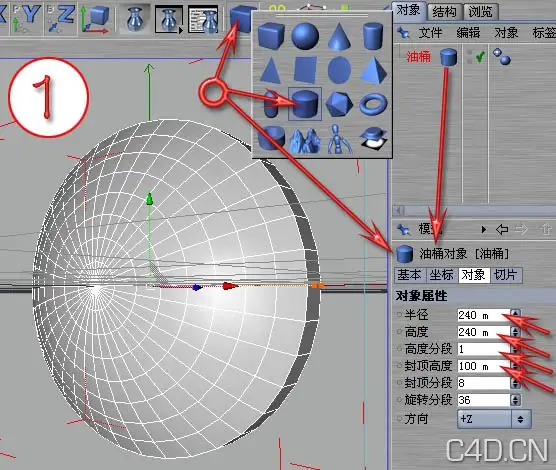Click the 半径 stepper arrows
556x470 pixels.
tap(516, 315)
